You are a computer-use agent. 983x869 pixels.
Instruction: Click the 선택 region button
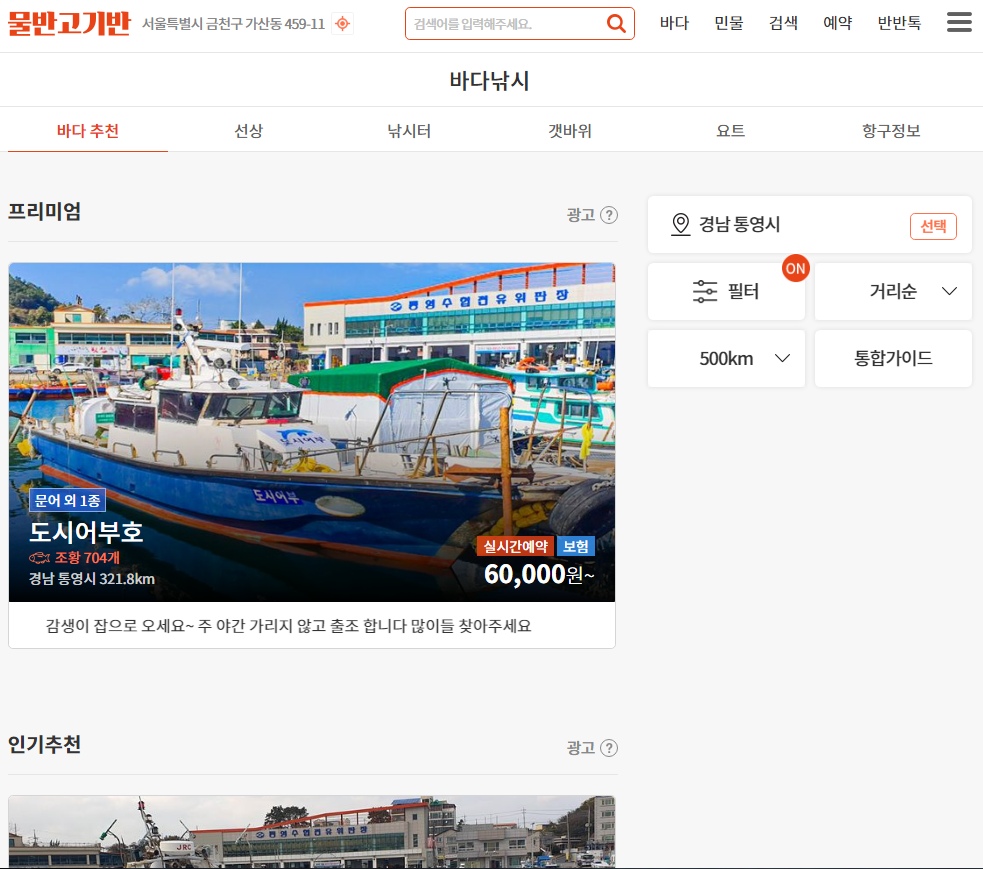933,226
